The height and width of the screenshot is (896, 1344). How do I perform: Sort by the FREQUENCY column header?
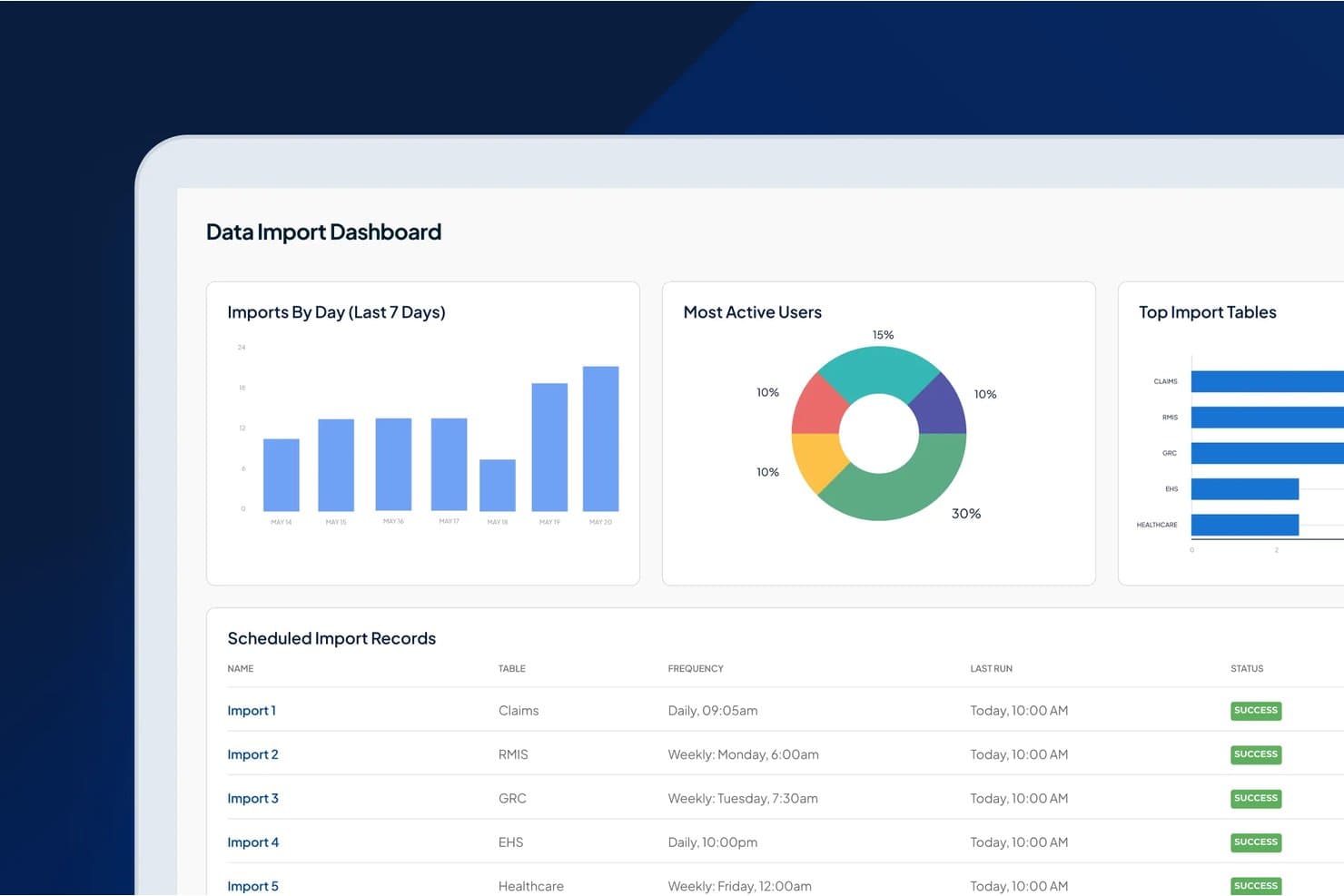696,669
